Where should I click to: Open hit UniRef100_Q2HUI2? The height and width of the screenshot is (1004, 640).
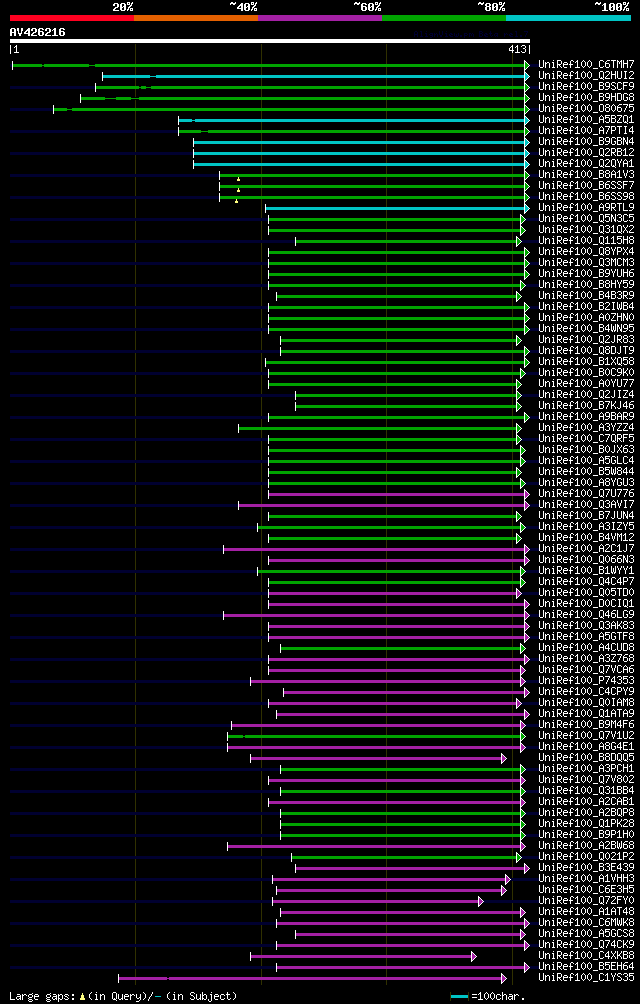click(586, 76)
